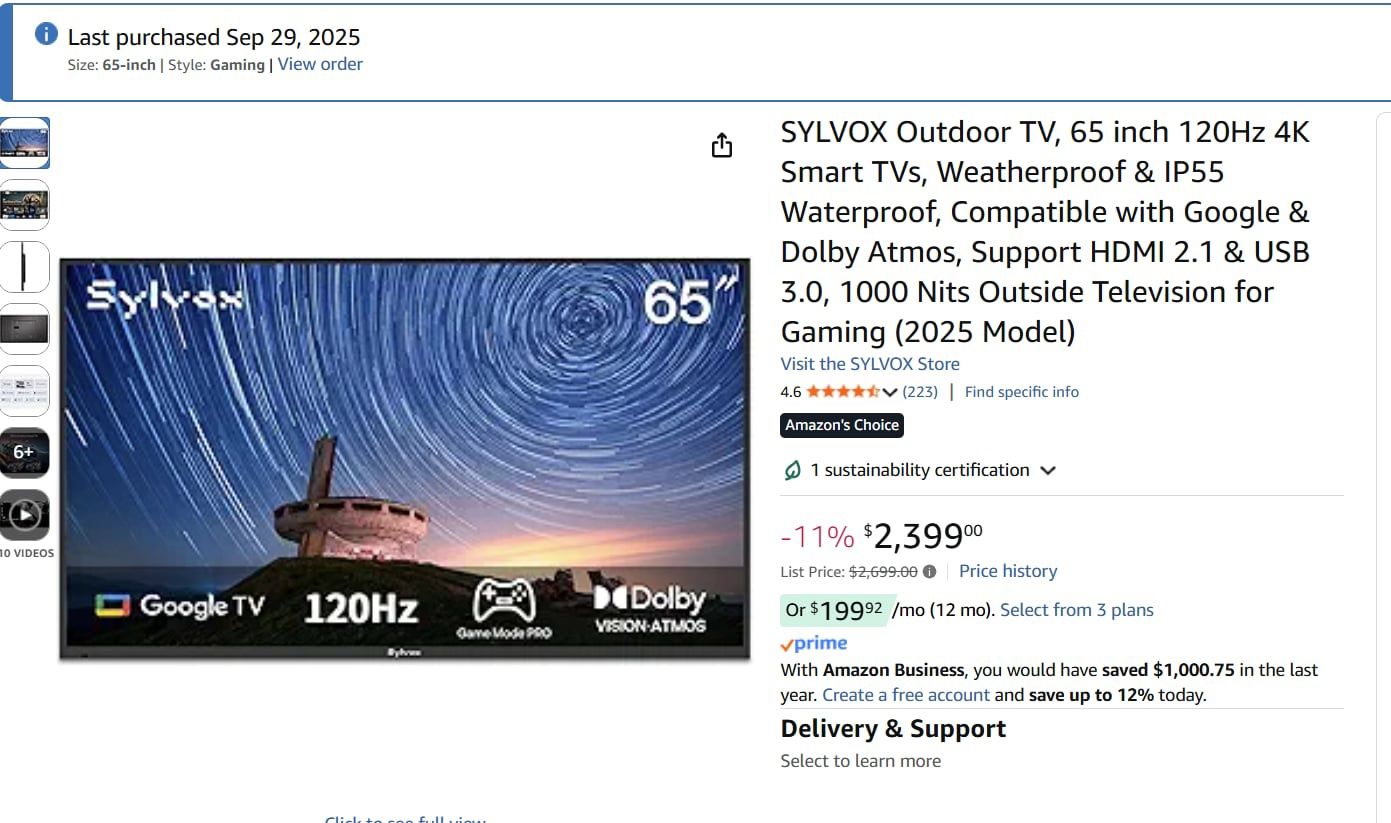The width and height of the screenshot is (1391, 823).
Task: Select the TV back panel thumbnail
Action: (x=25, y=329)
